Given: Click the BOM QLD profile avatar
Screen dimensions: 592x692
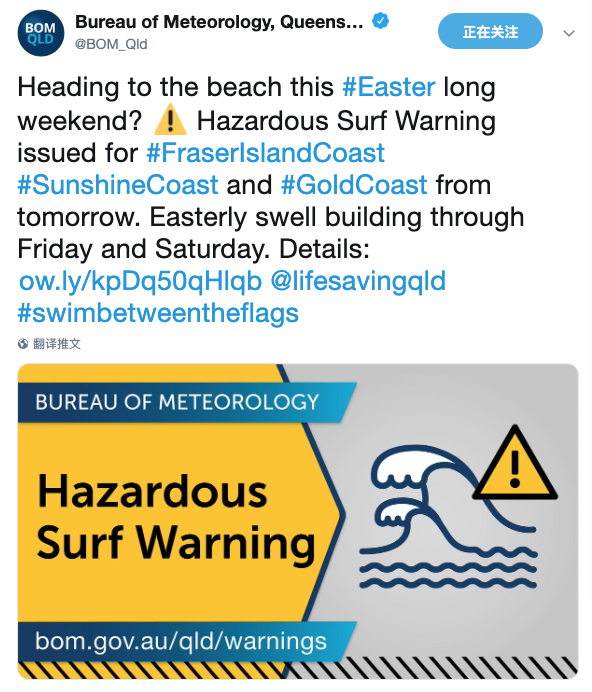Looking at the screenshot, I should click(x=41, y=33).
